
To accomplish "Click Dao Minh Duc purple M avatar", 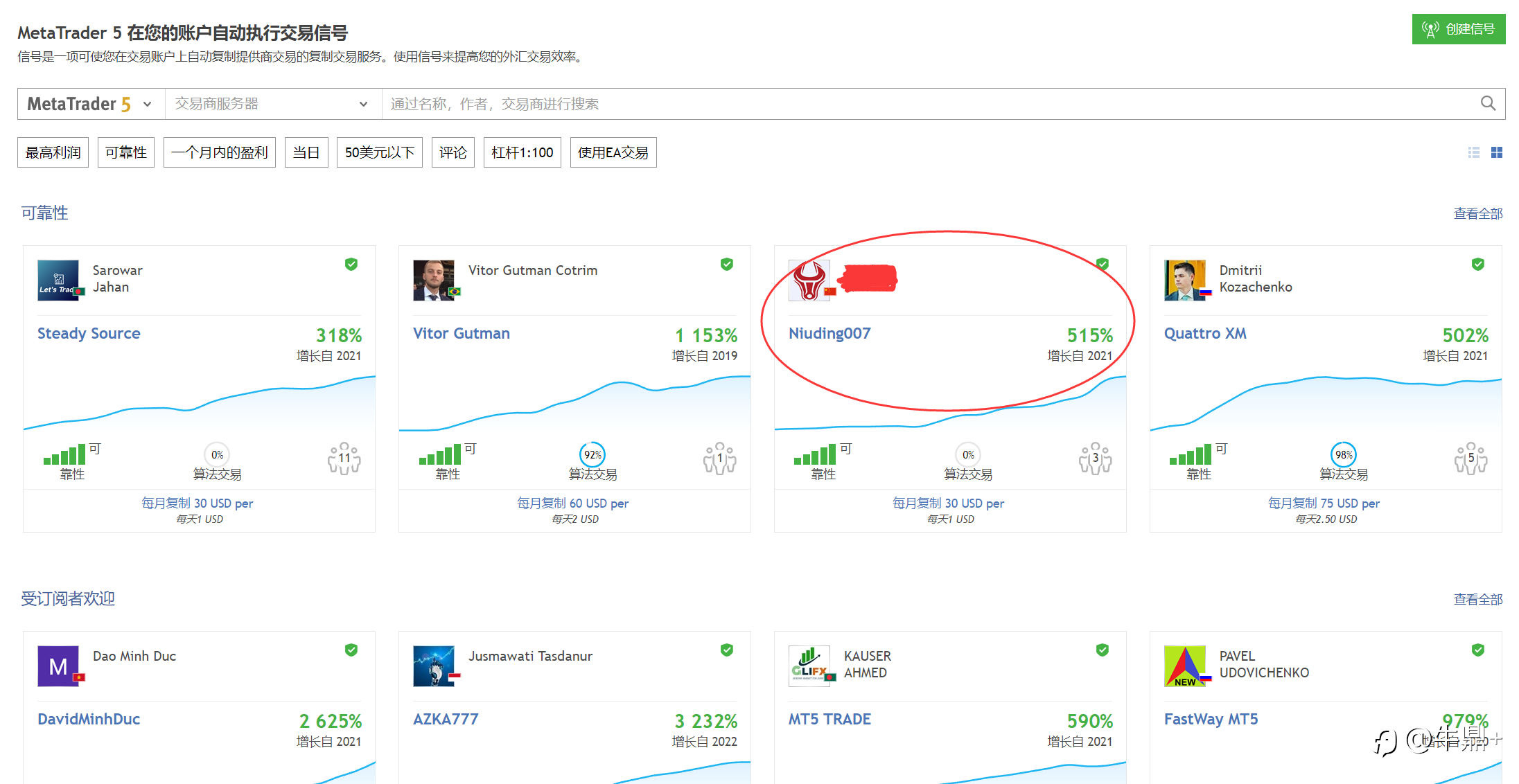I will pos(58,666).
